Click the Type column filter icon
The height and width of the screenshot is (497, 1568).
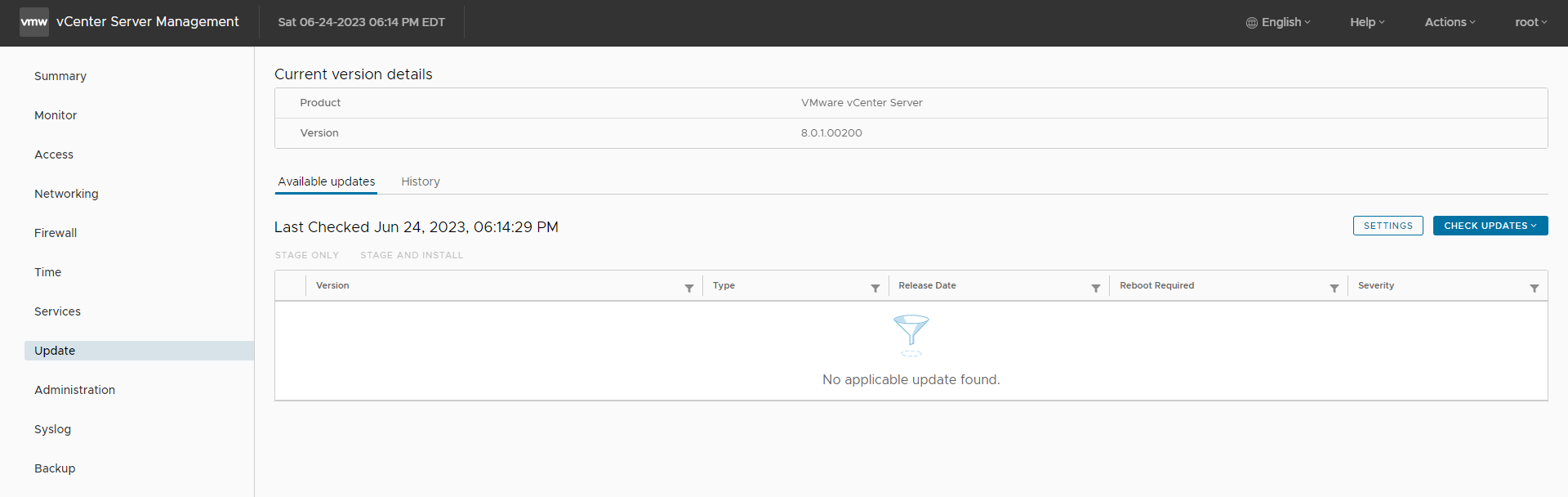click(x=875, y=288)
